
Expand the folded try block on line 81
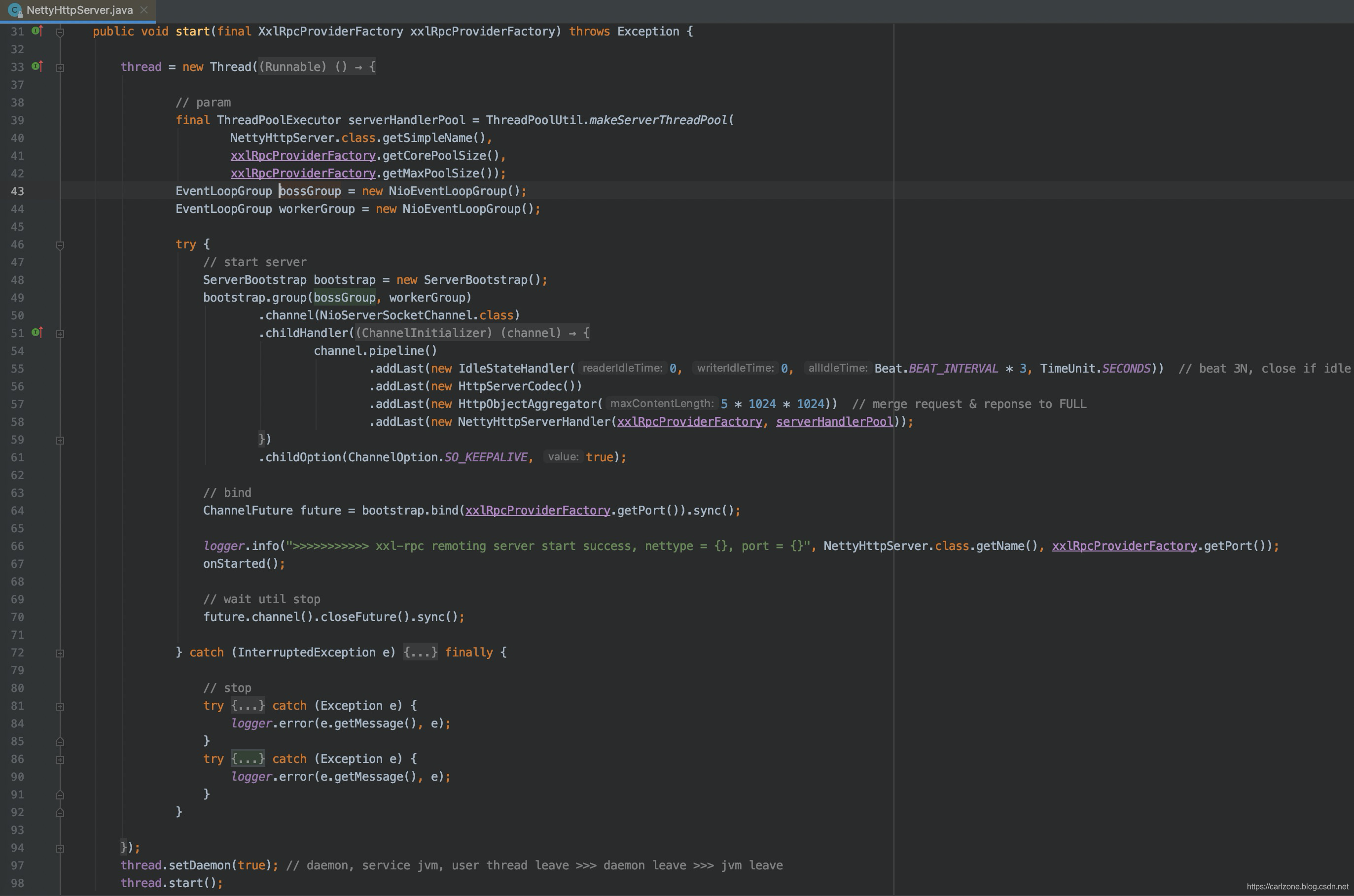[x=60, y=706]
